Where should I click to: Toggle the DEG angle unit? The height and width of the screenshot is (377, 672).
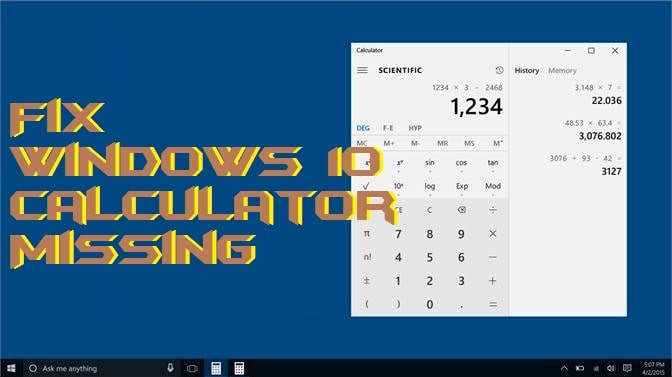click(363, 128)
